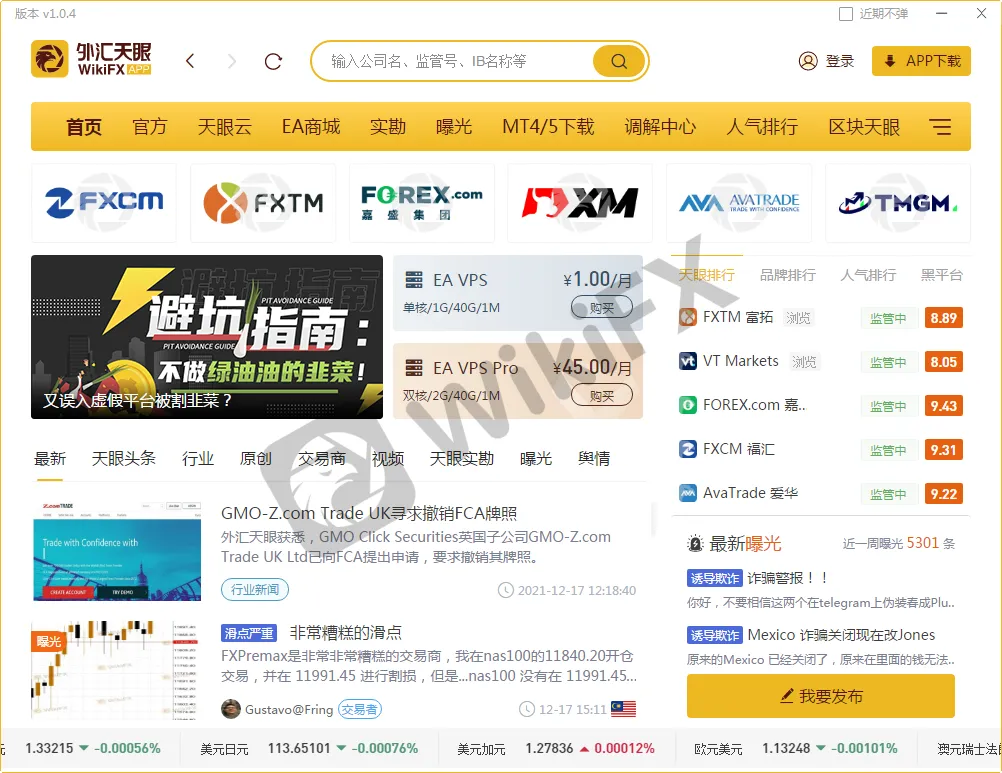1002x773 pixels.
Task: Open 区块天眼 navigation item
Action: (x=864, y=126)
